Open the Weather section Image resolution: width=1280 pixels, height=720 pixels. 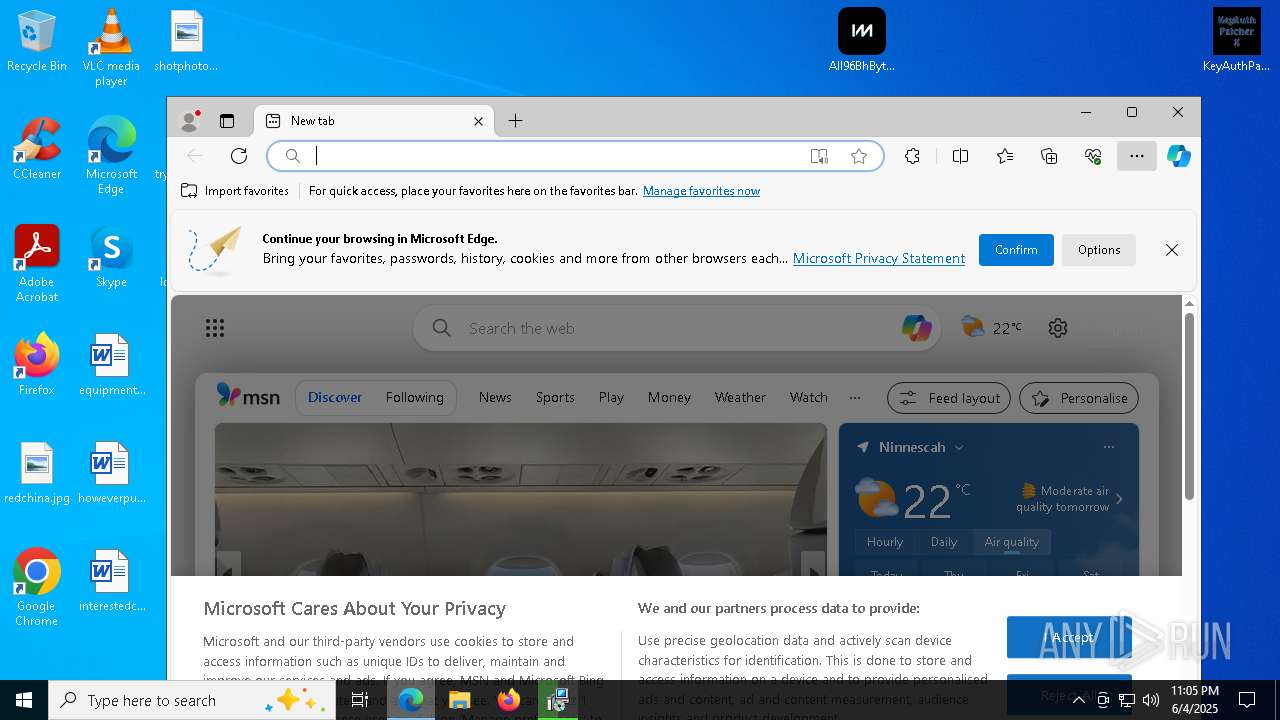tap(740, 397)
